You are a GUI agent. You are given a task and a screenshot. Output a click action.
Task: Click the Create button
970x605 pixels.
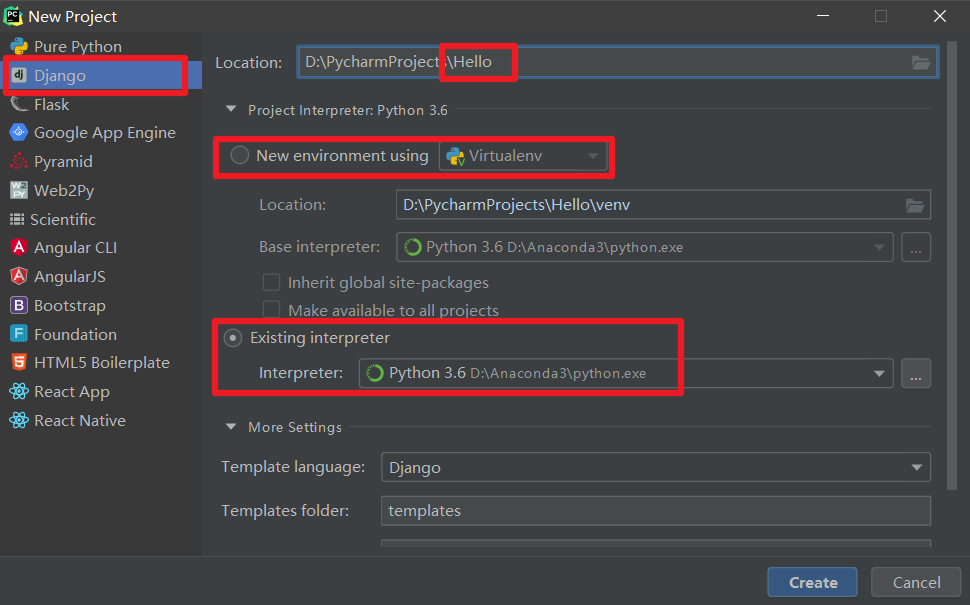tap(812, 582)
